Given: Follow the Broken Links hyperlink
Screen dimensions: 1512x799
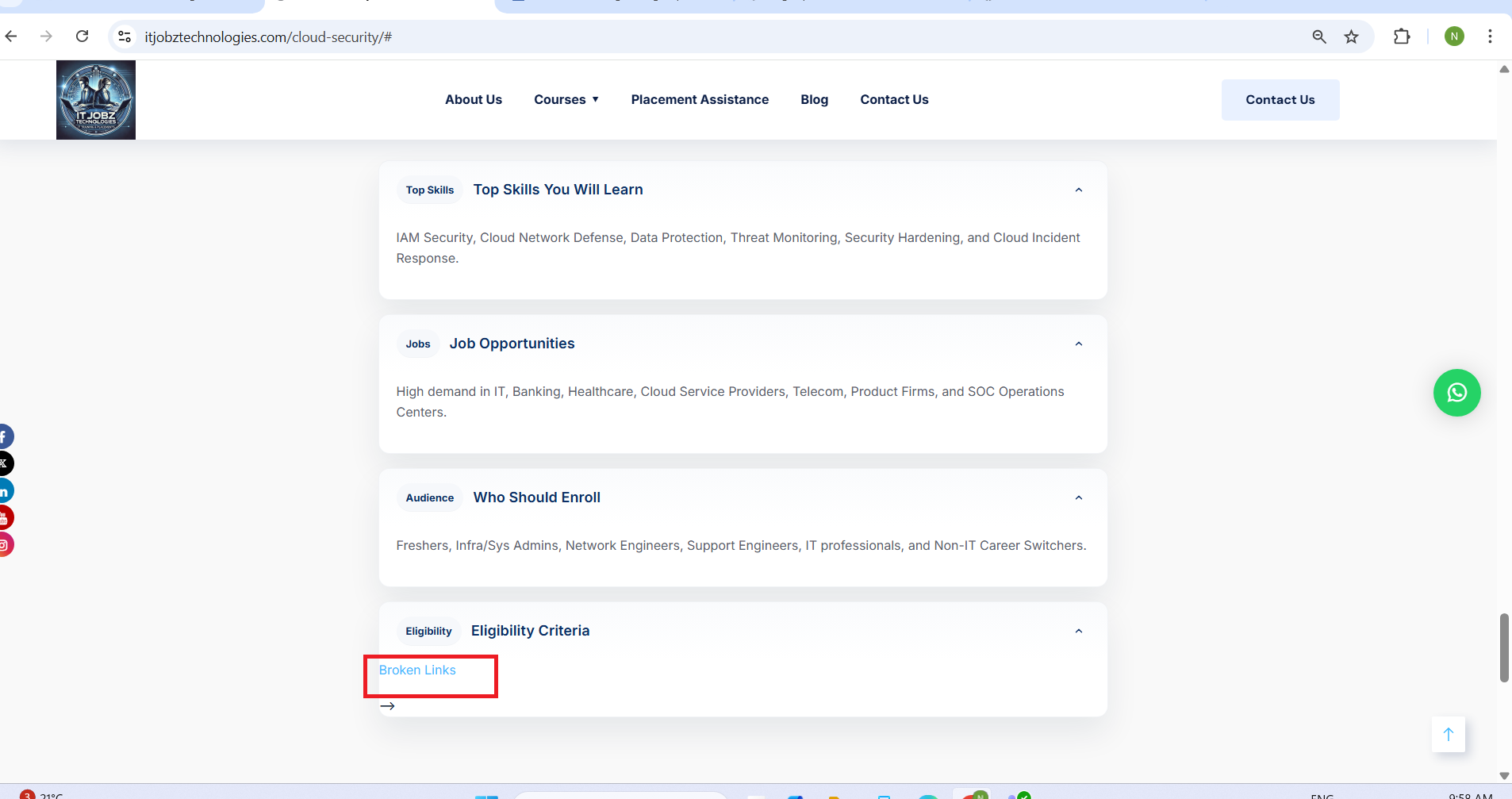Looking at the screenshot, I should click(x=417, y=670).
